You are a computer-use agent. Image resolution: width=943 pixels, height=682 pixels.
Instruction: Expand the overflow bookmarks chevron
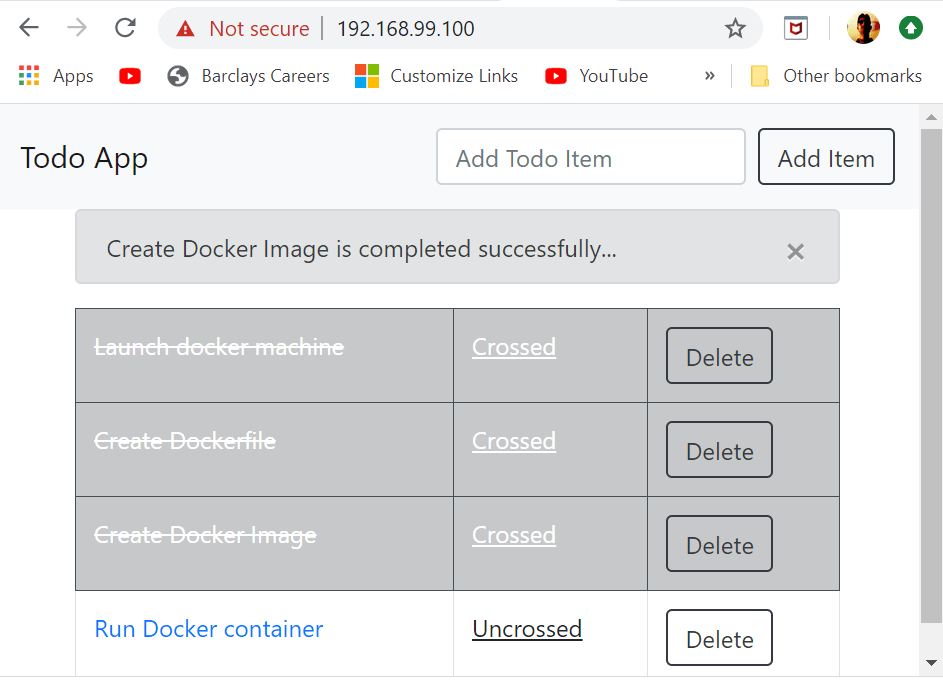[709, 75]
